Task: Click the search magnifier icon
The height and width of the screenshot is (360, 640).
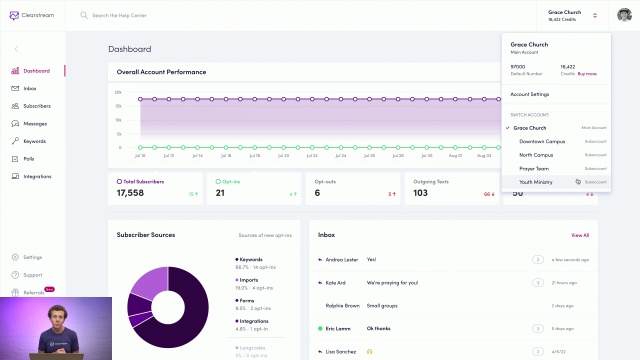Action: pyautogui.click(x=84, y=15)
